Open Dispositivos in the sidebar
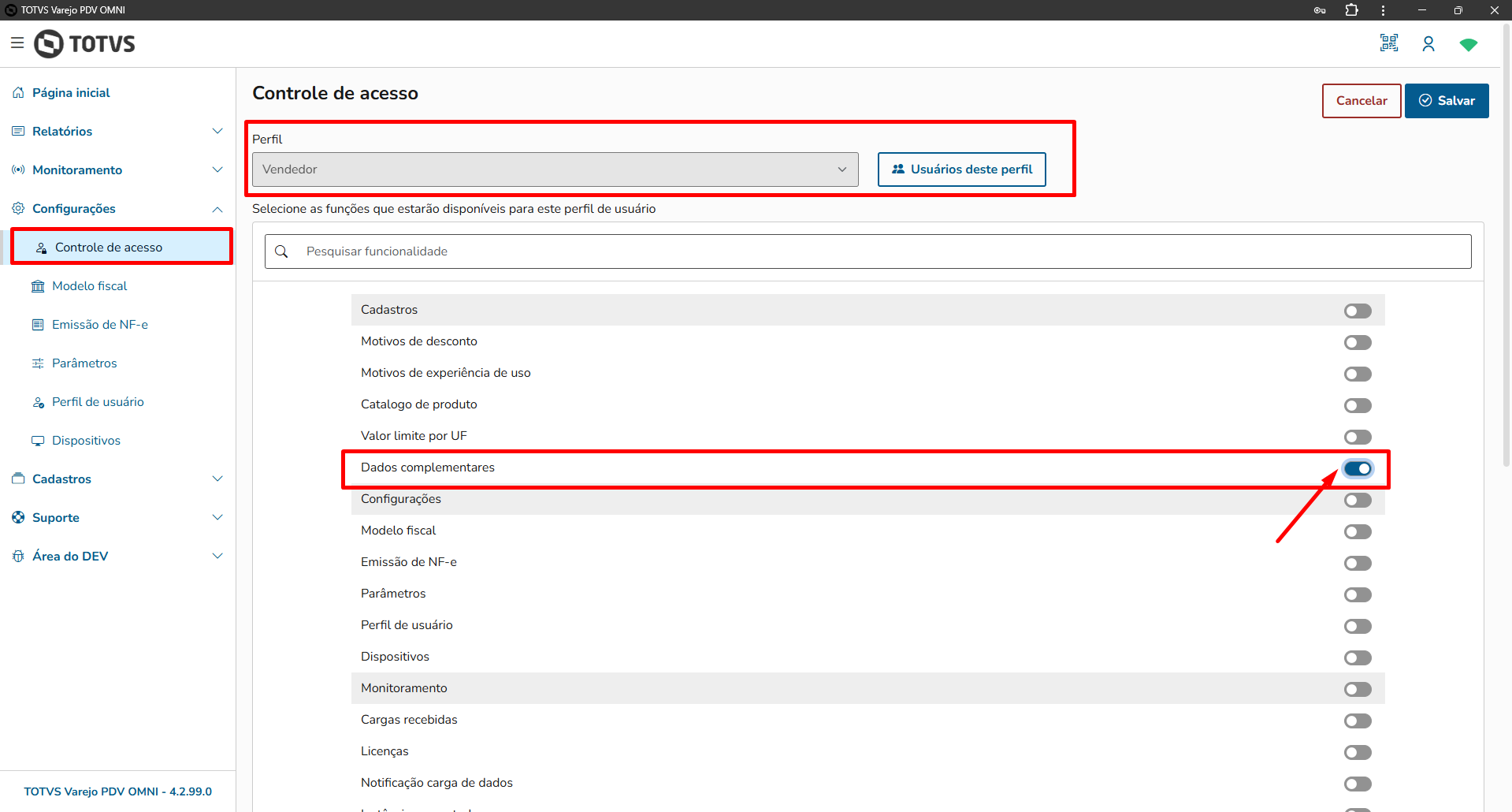This screenshot has width=1512, height=812. 86,441
